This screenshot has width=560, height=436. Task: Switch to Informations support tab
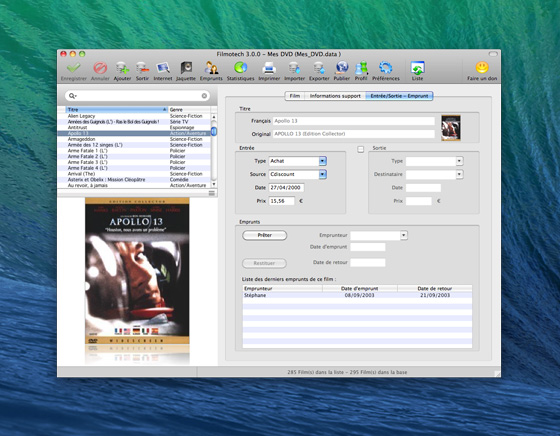coord(335,96)
